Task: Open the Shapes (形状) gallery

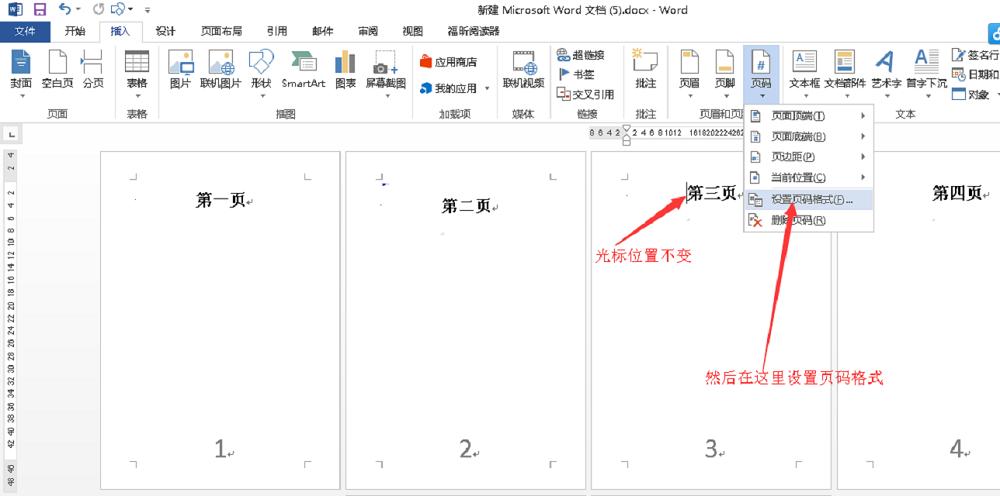Action: pos(261,74)
